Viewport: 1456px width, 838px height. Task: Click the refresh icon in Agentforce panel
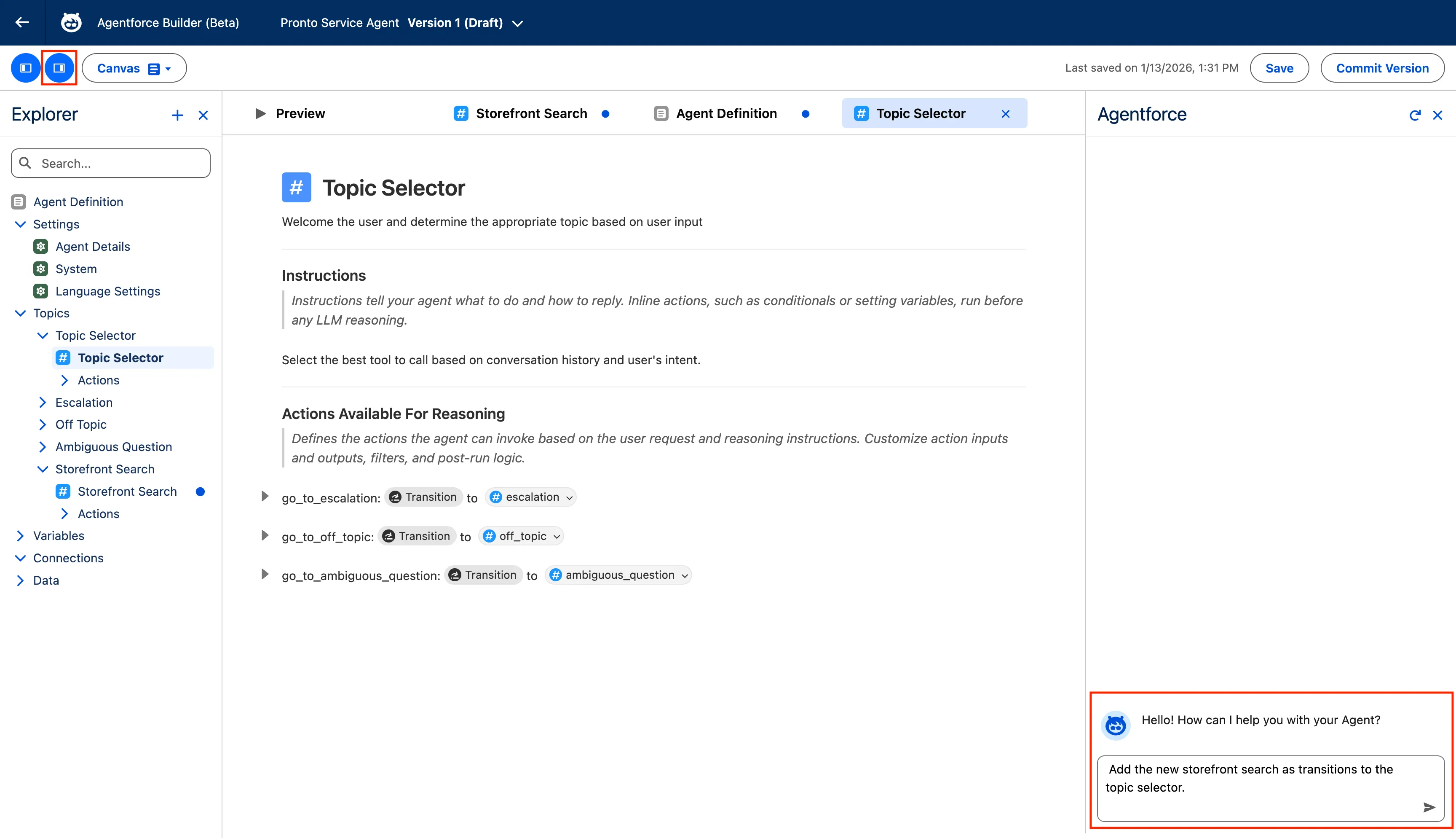[x=1415, y=115]
